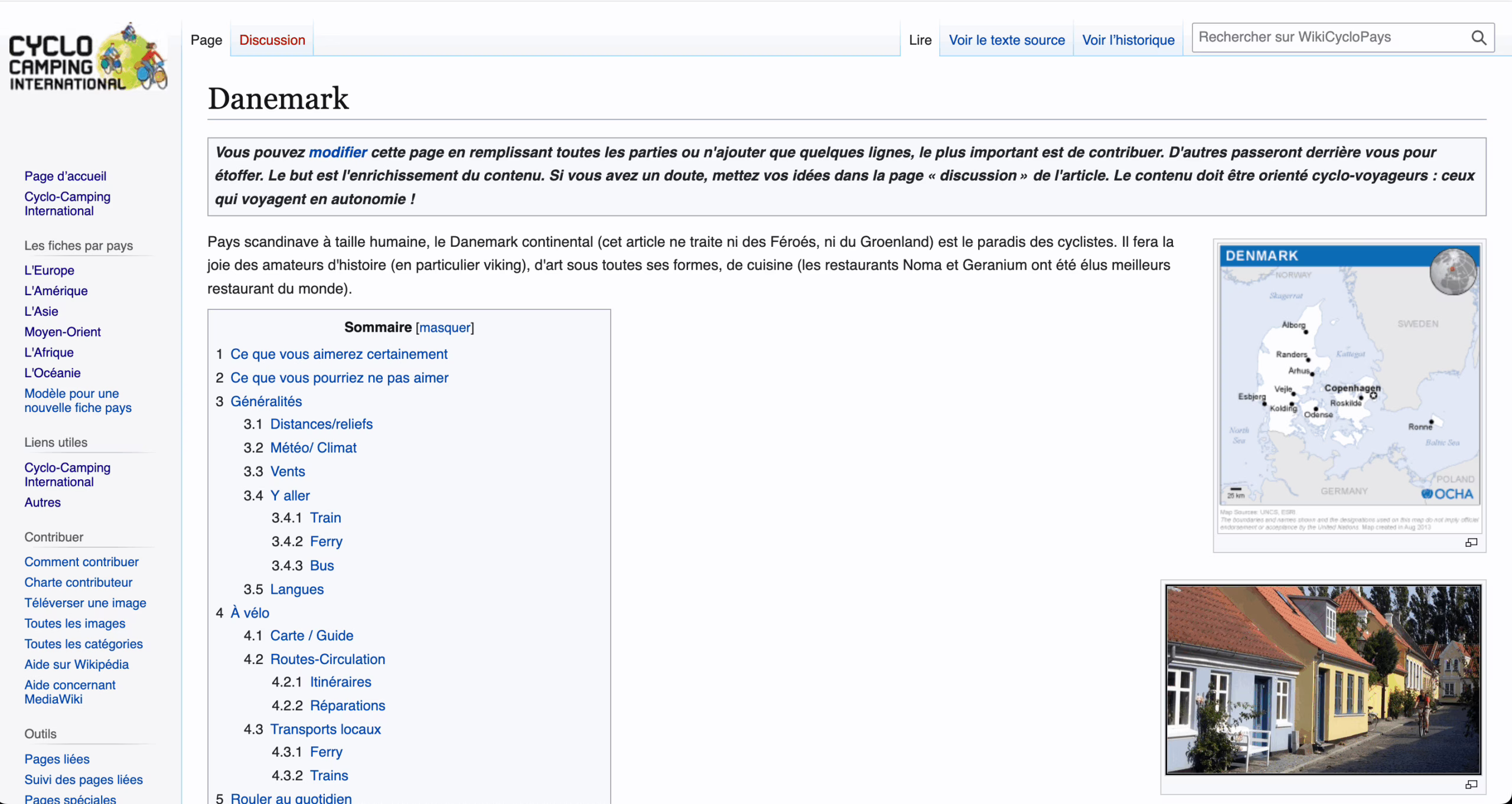Open the L'Afrique country list
The width and height of the screenshot is (1512, 804).
[x=49, y=352]
